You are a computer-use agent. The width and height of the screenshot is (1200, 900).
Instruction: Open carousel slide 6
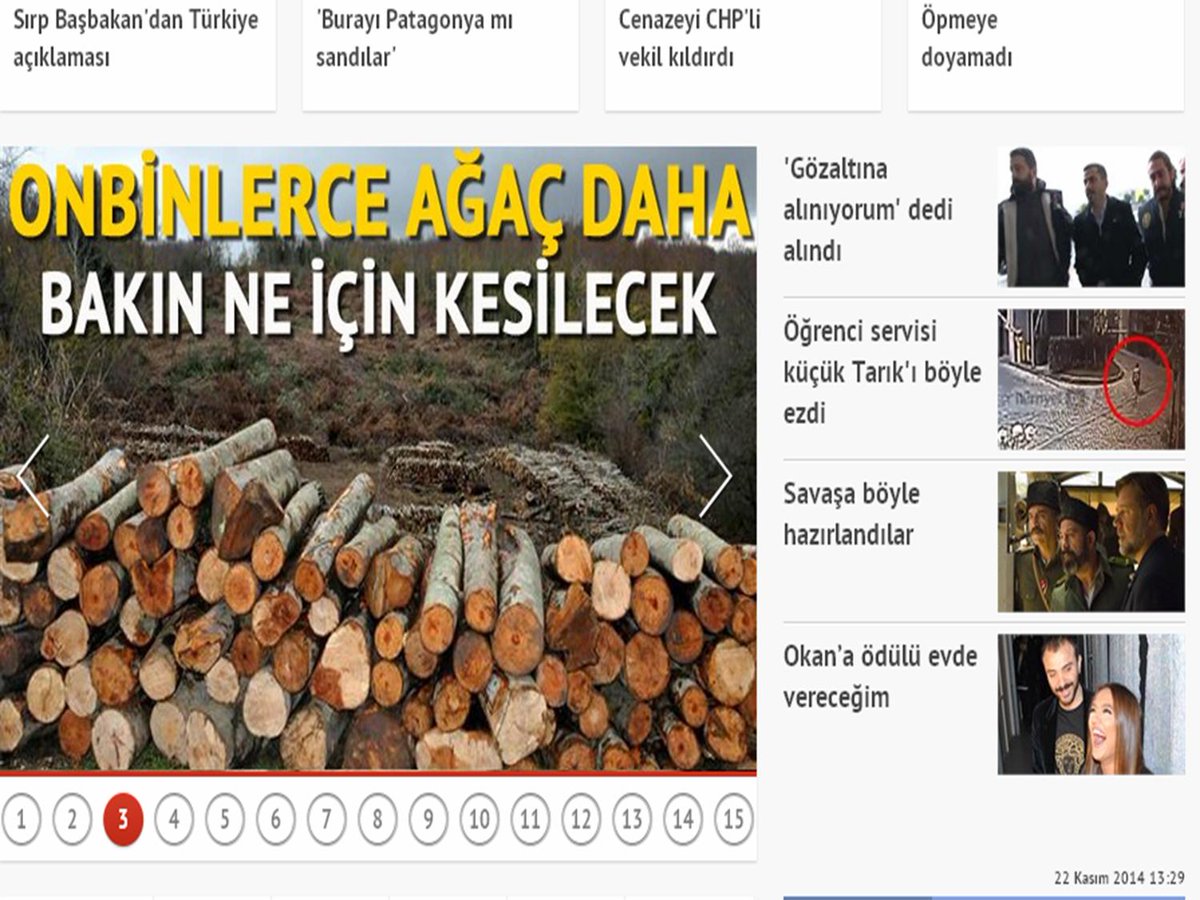pos(276,821)
